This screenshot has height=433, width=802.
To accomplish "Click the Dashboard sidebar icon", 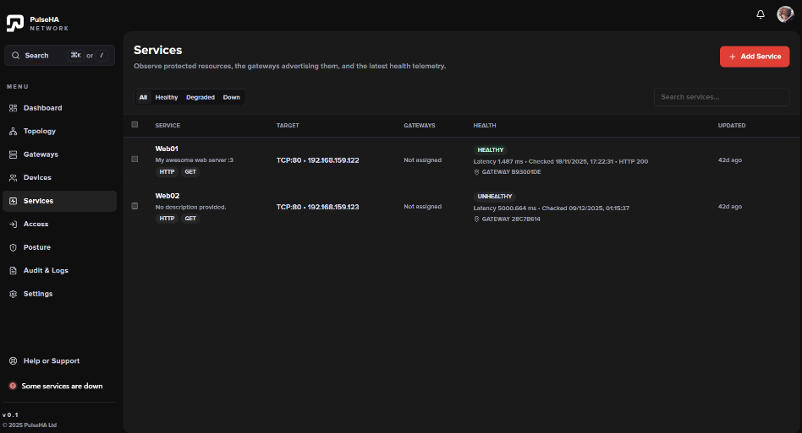I will (13, 108).
